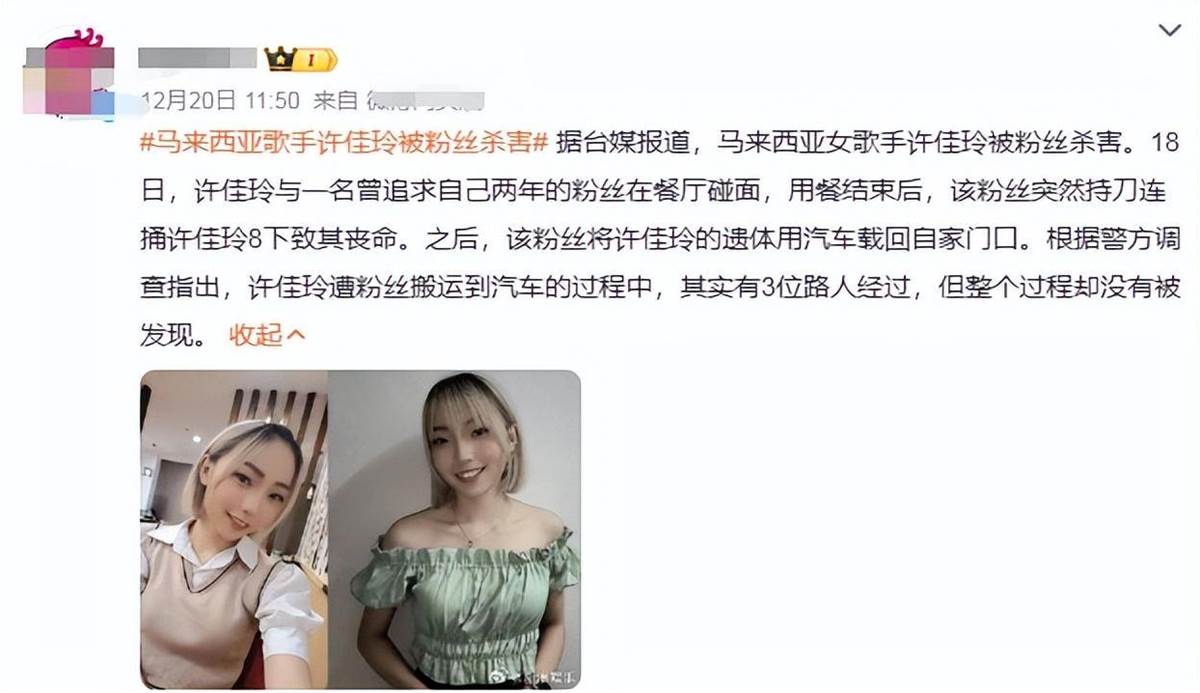Collapse the post with 收起
Viewport: 1200px width, 693px height.
click(x=257, y=335)
